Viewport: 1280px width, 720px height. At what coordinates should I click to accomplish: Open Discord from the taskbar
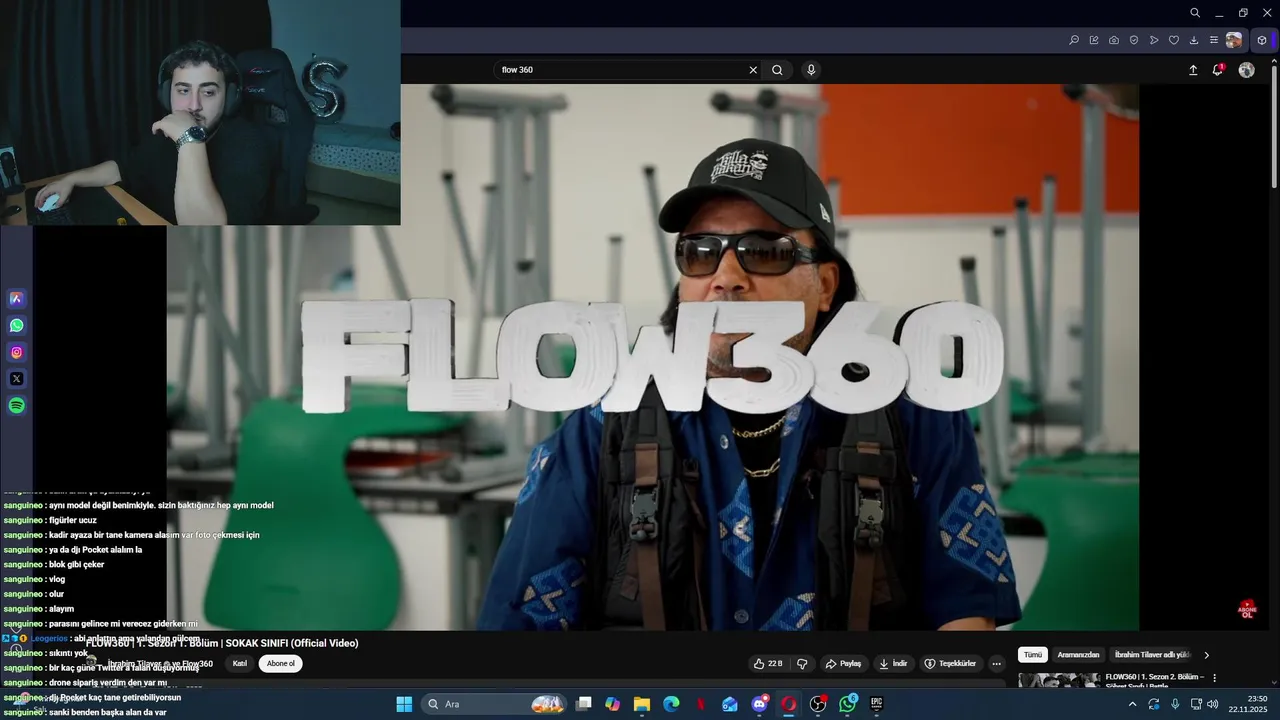[x=759, y=704]
